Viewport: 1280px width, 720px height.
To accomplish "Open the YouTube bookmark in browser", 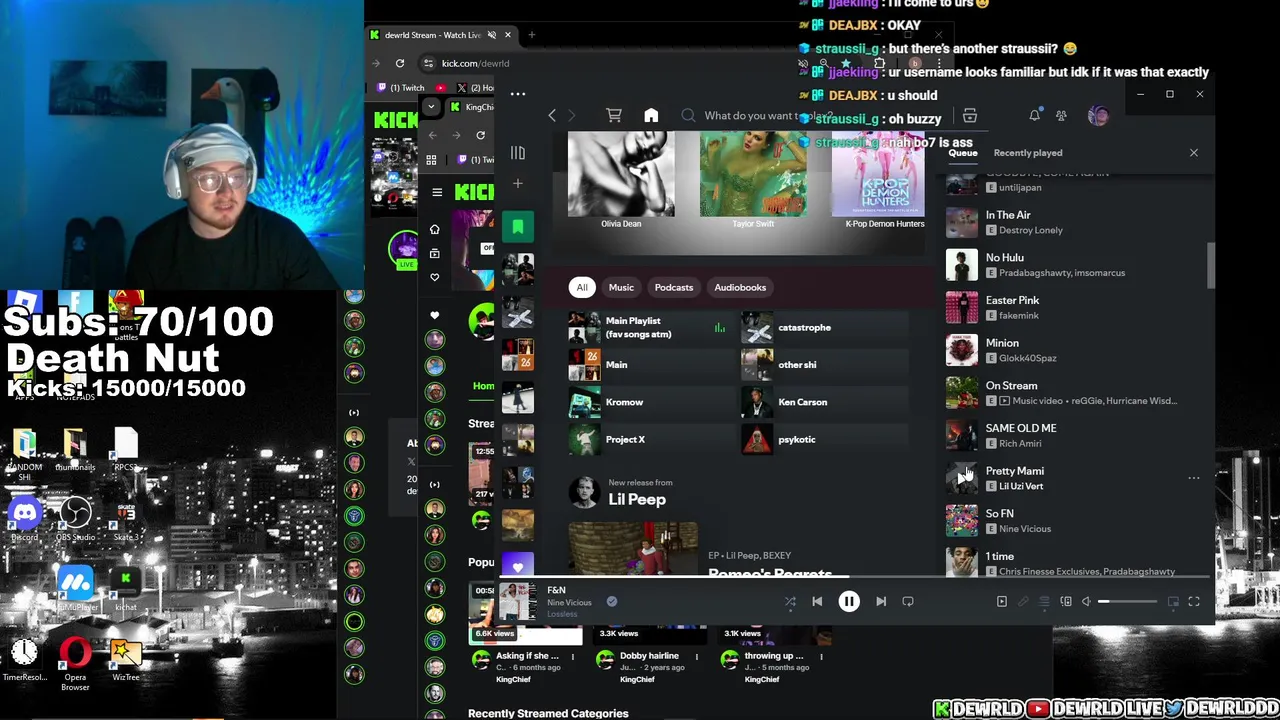I will coord(441,88).
